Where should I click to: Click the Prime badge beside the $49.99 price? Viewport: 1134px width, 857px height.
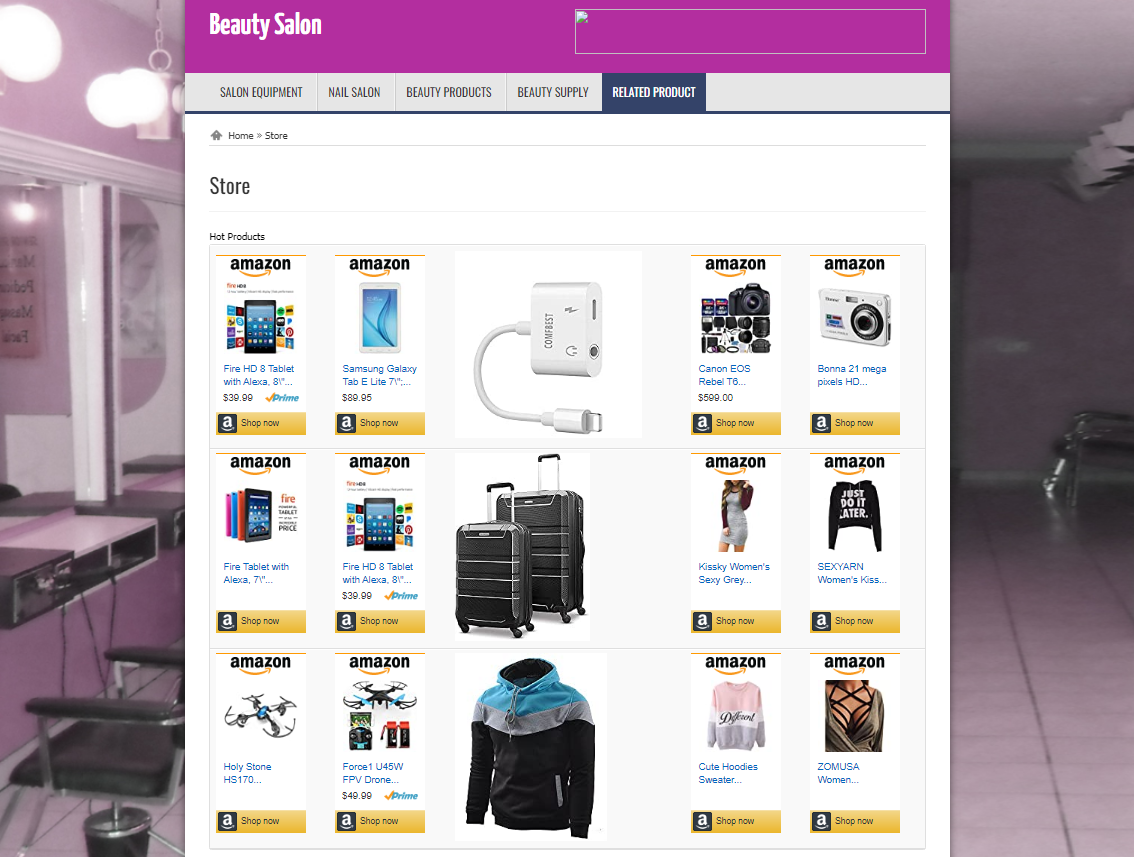(401, 796)
